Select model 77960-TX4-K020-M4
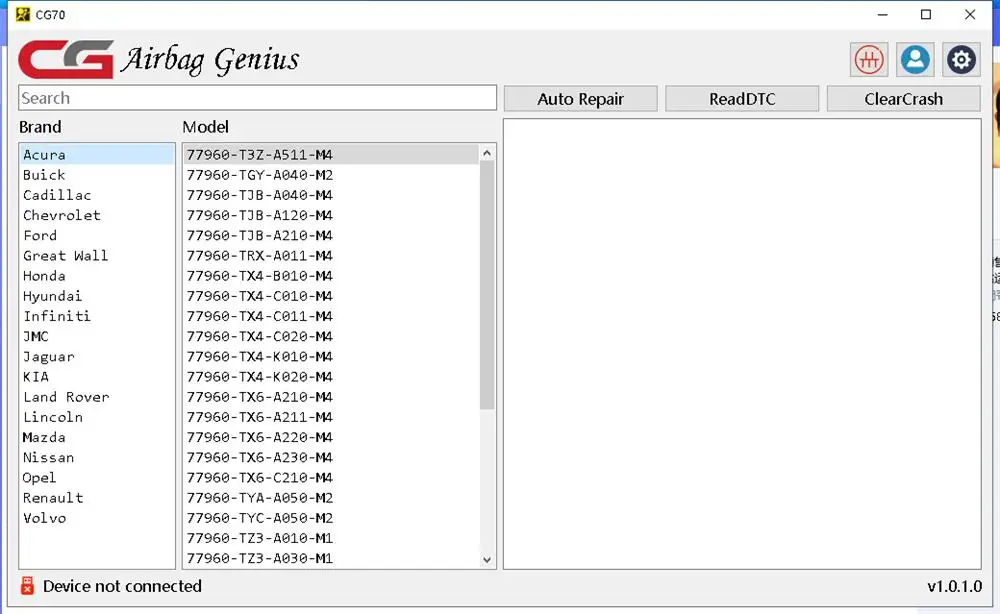This screenshot has height=614, width=1000. point(331,377)
